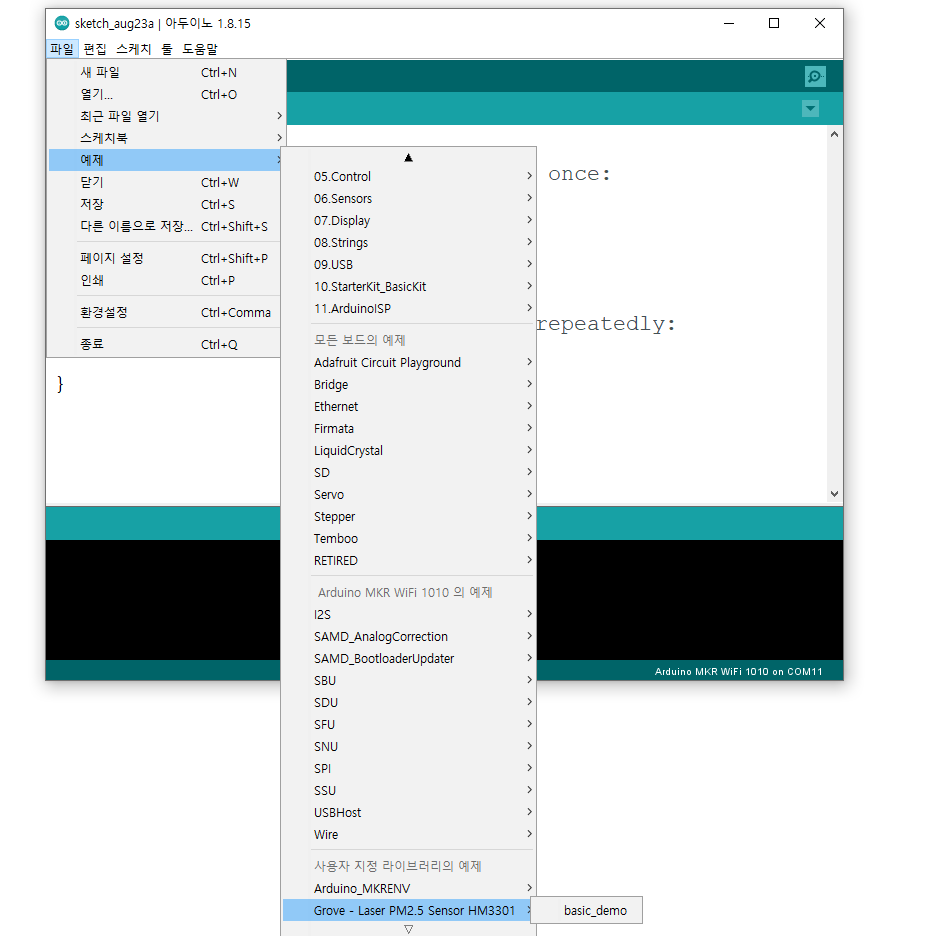
Task: Expand the 스케치북 submenu
Action: click(x=164, y=138)
